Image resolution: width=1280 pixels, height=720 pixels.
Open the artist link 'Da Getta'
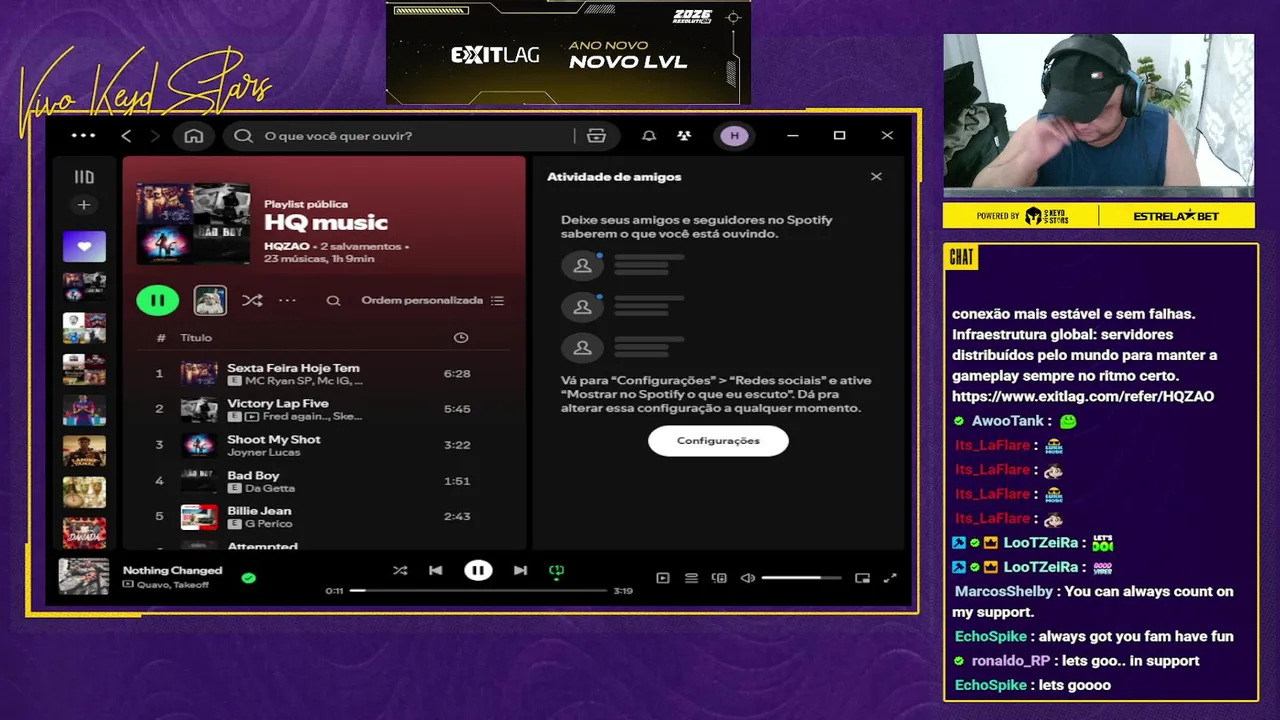click(x=270, y=488)
